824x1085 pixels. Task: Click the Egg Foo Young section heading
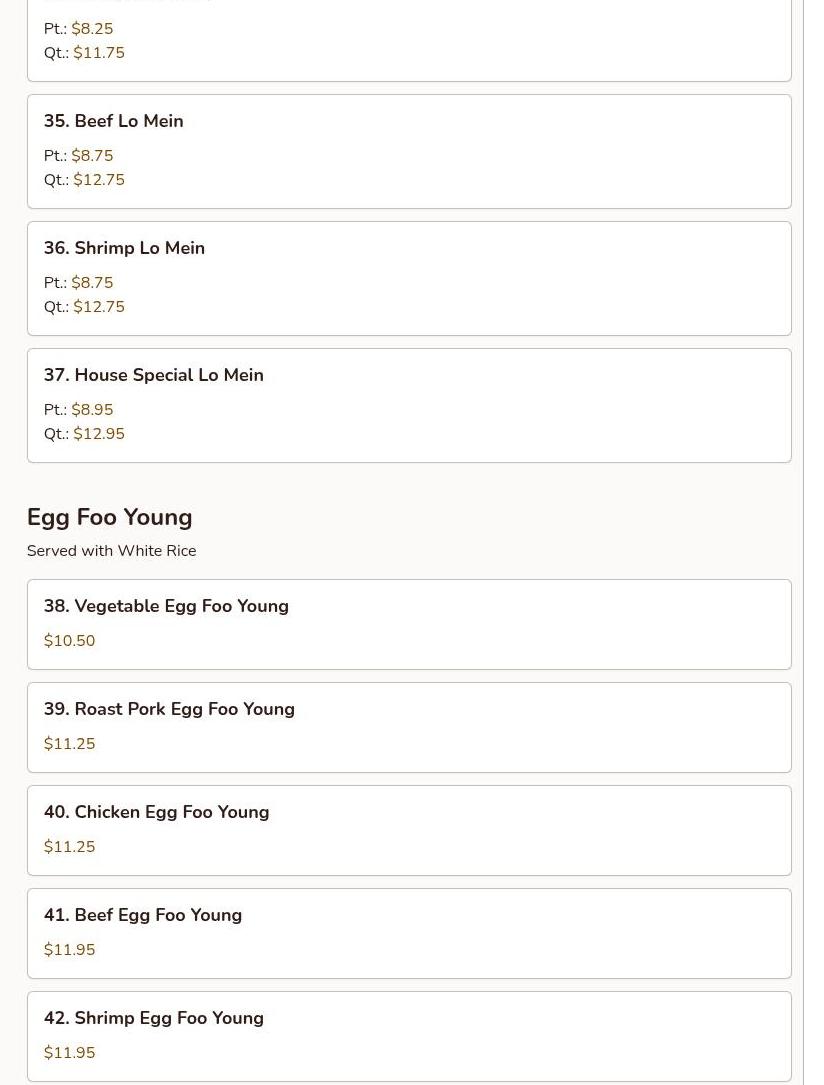[x=109, y=517]
